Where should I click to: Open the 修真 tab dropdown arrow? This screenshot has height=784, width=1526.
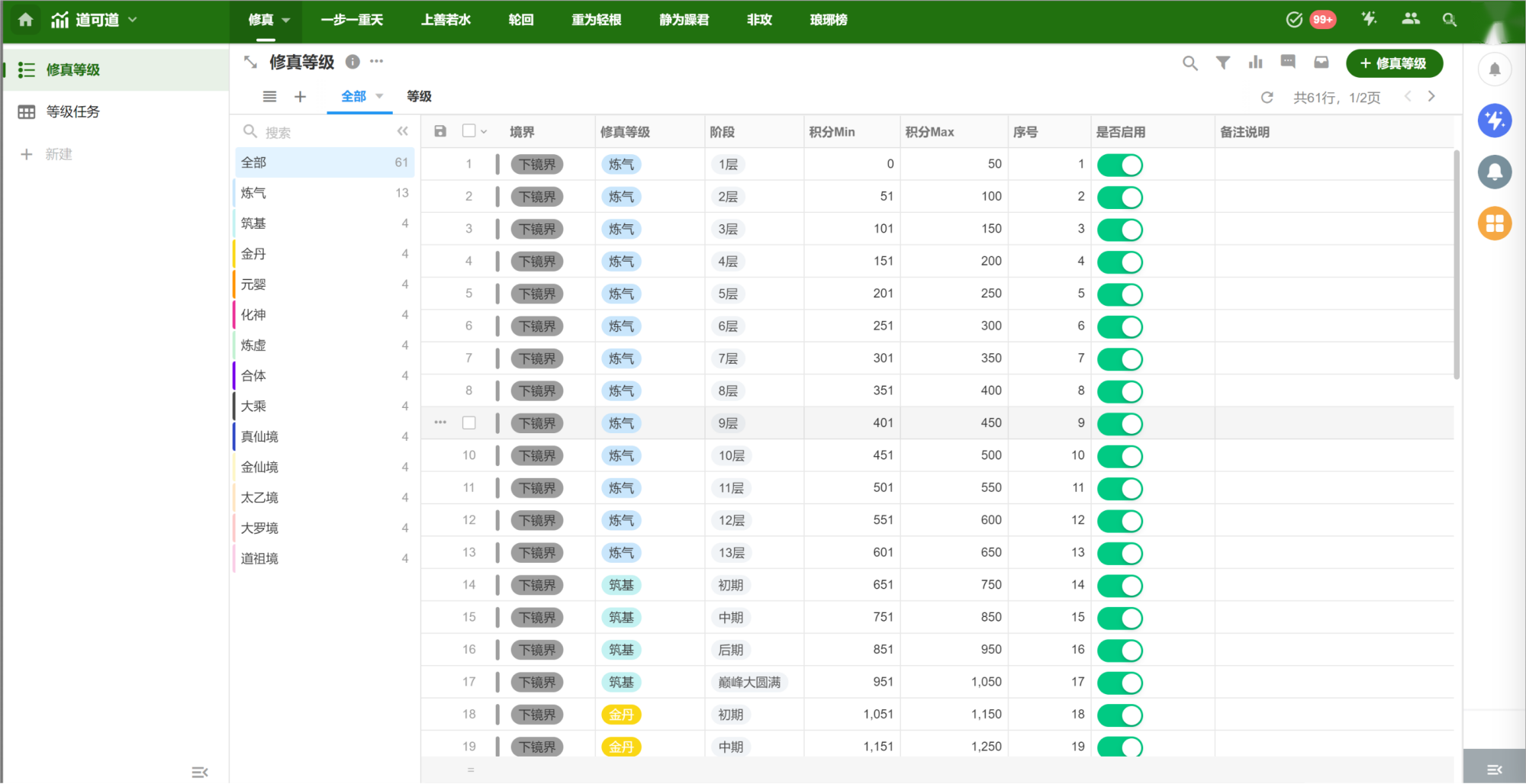(x=286, y=21)
